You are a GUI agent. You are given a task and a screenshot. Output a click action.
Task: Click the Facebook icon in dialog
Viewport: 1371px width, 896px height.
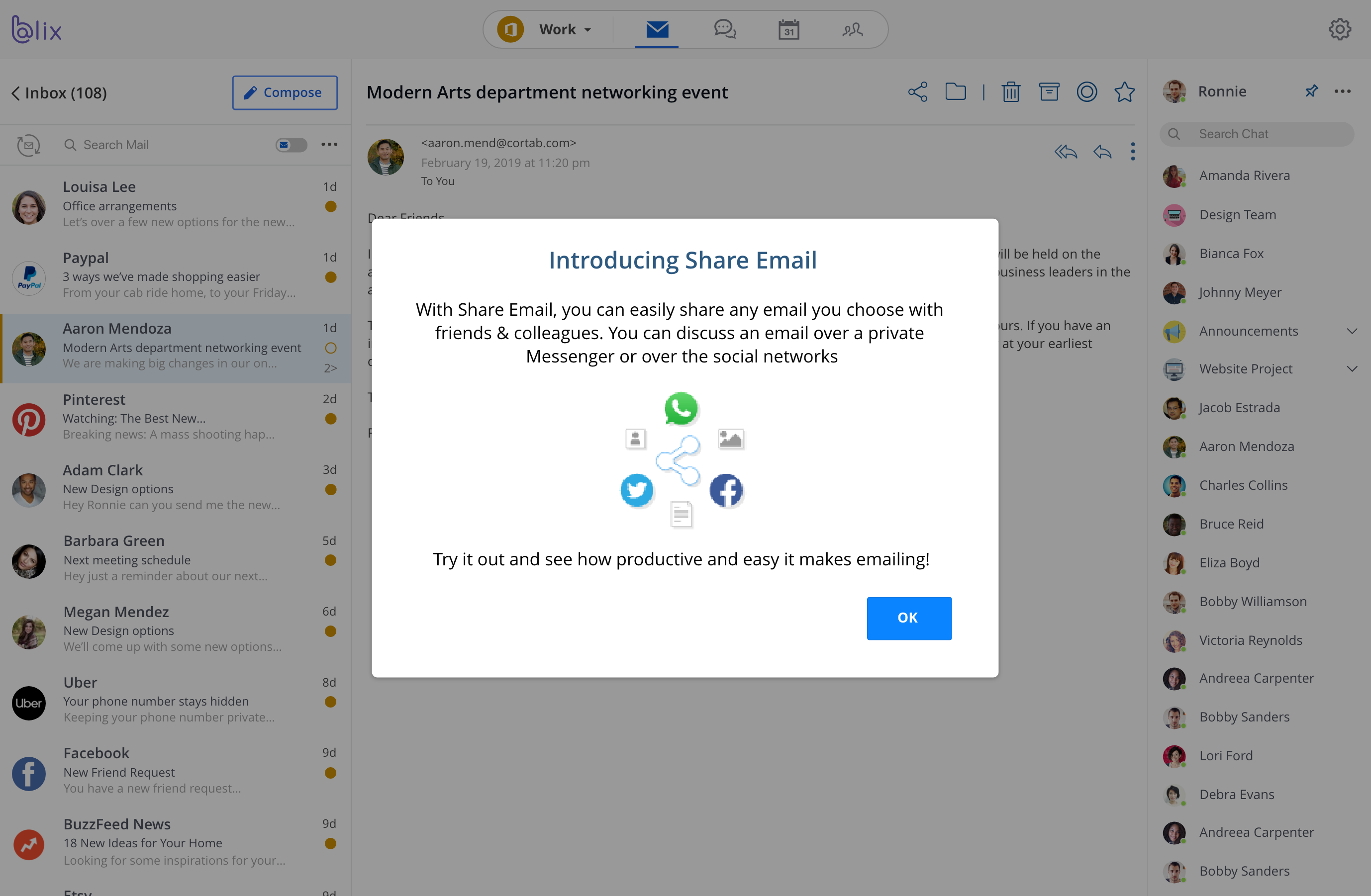(726, 490)
